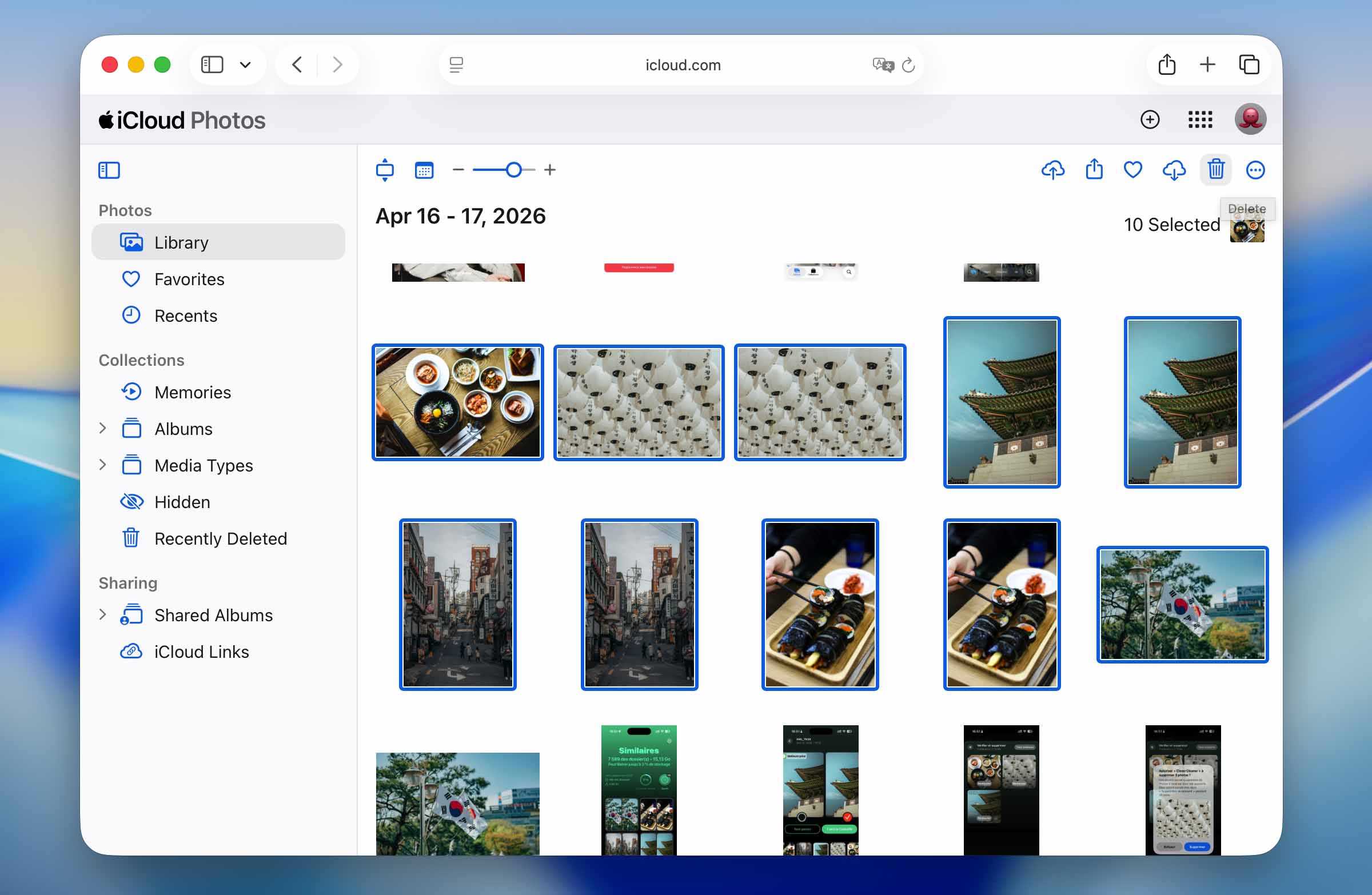This screenshot has width=1372, height=895.
Task: Open iCloud Links in sidebar
Action: [218, 651]
